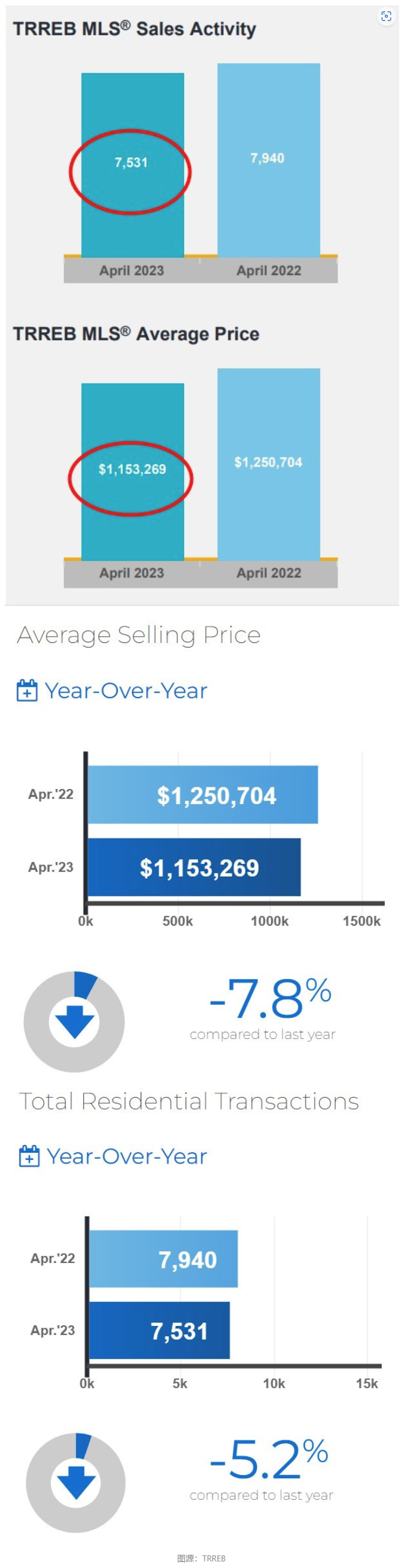Click the Apr.'23 7,531 horizontal bar

159,1331
